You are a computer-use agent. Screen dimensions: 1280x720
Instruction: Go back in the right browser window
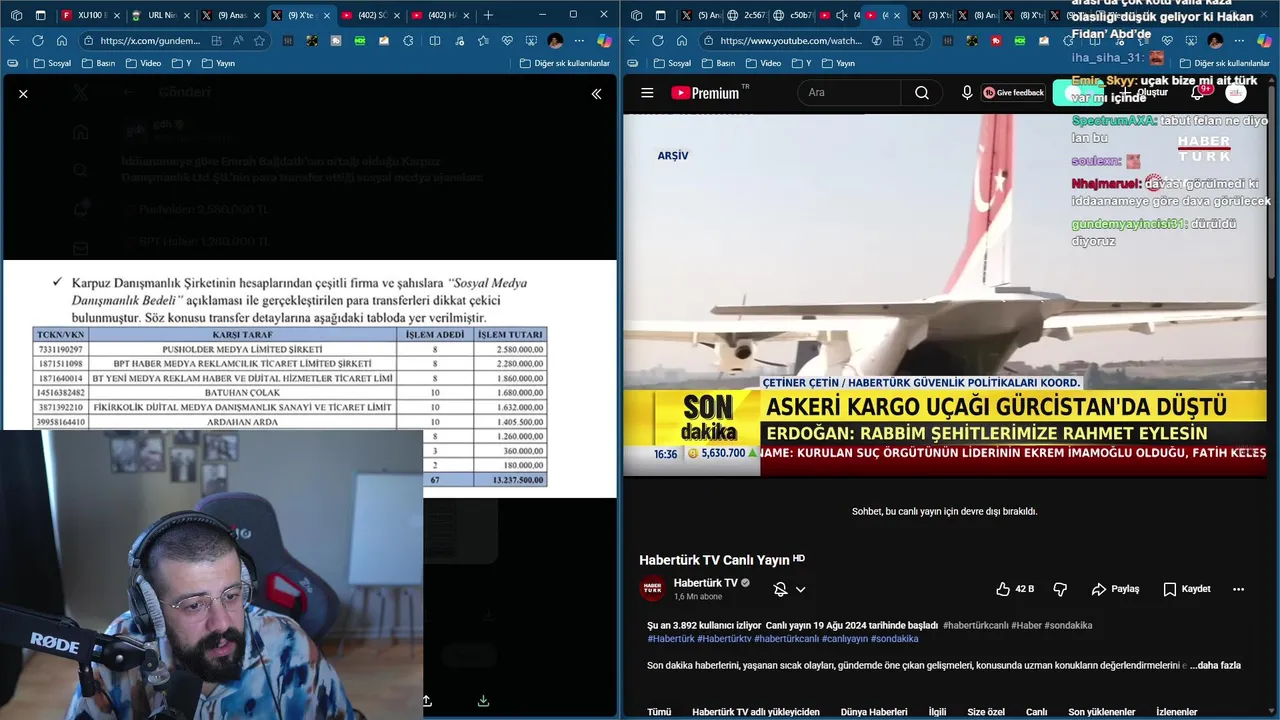tap(634, 40)
